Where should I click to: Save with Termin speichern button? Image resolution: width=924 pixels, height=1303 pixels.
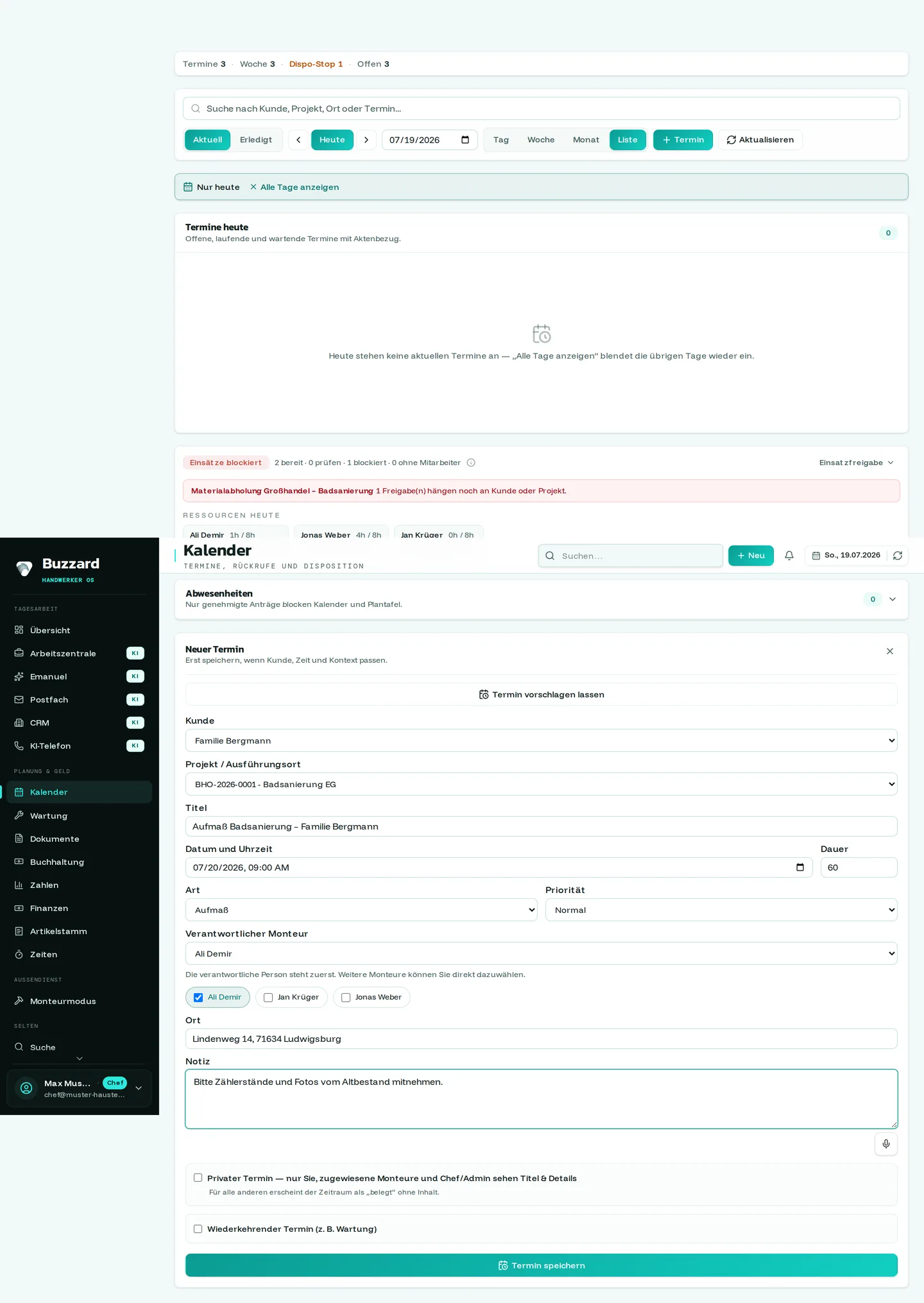541,1265
